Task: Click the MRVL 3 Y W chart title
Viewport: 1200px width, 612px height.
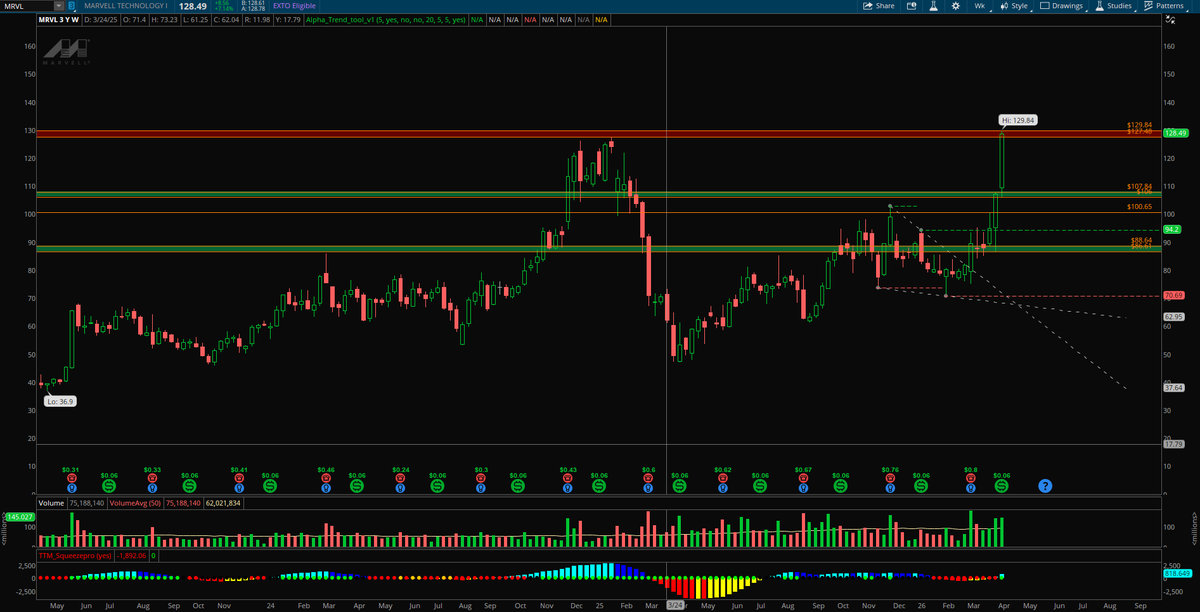Action: click(x=58, y=19)
